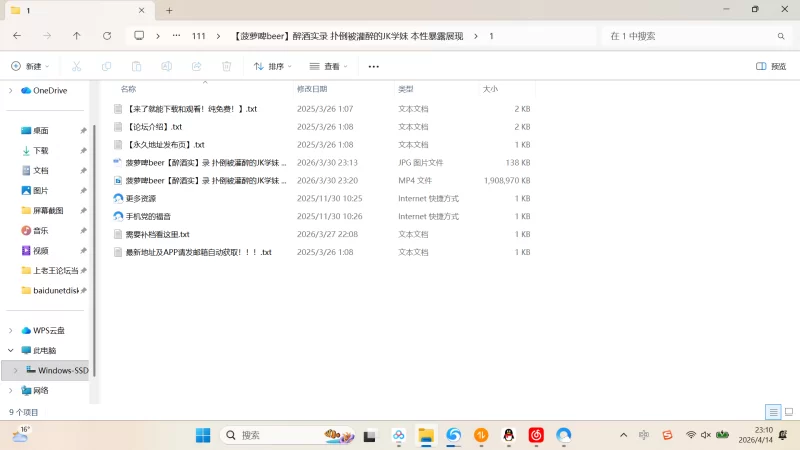Click the Delete trash icon in the toolbar

226,66
